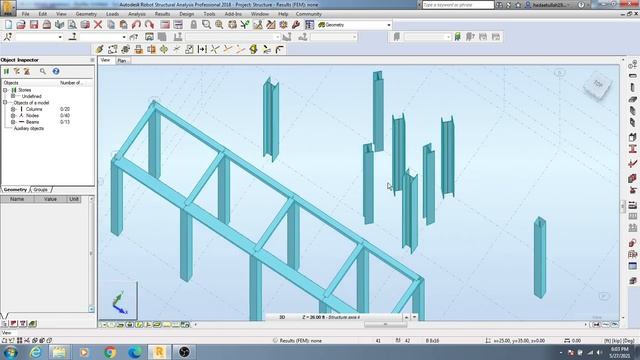Click the Value column header
The height and width of the screenshot is (360, 640).
click(x=50, y=199)
